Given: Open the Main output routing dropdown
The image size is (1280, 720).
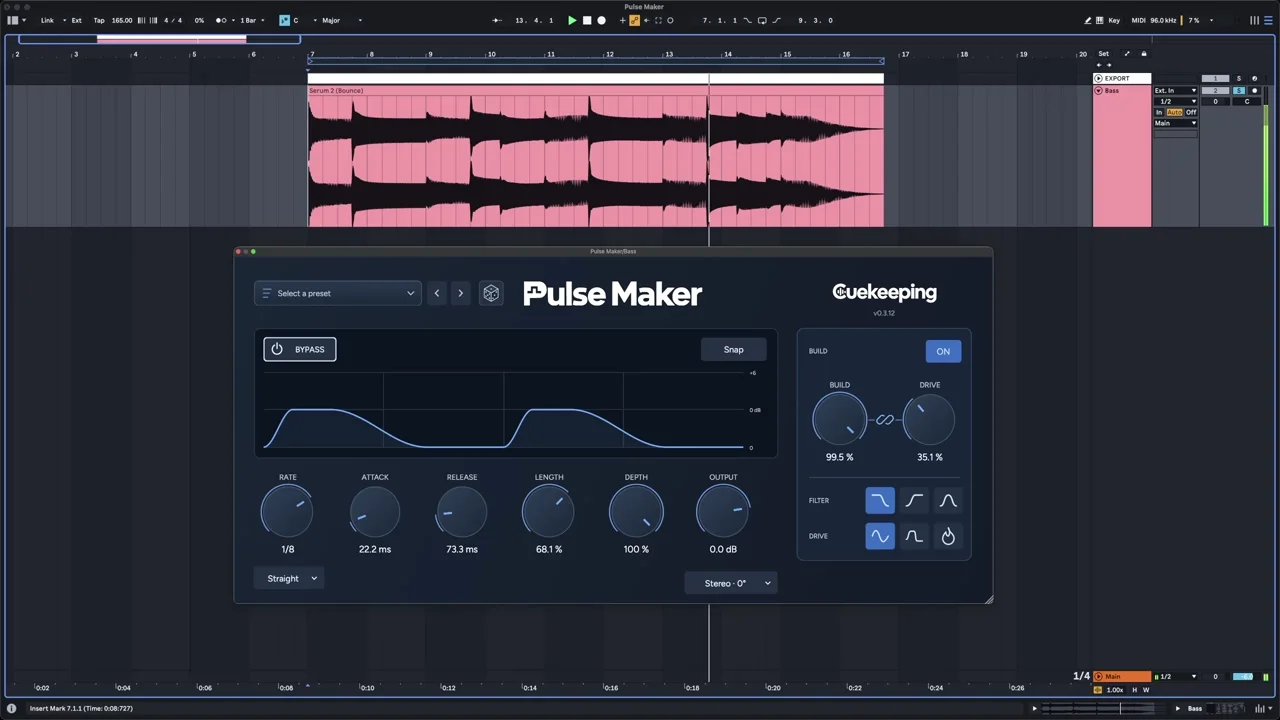Looking at the screenshot, I should point(1175,123).
